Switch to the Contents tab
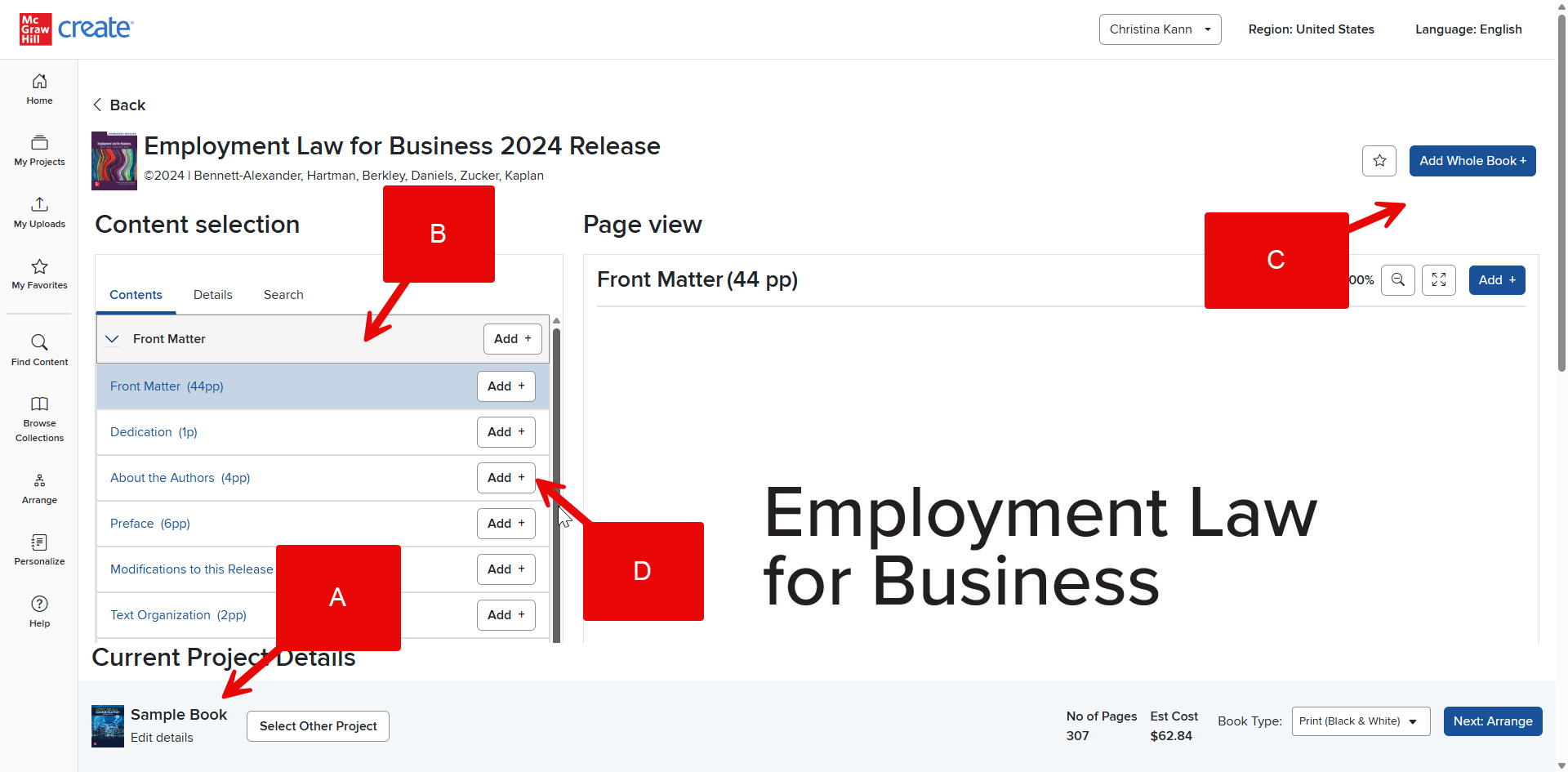 click(136, 295)
